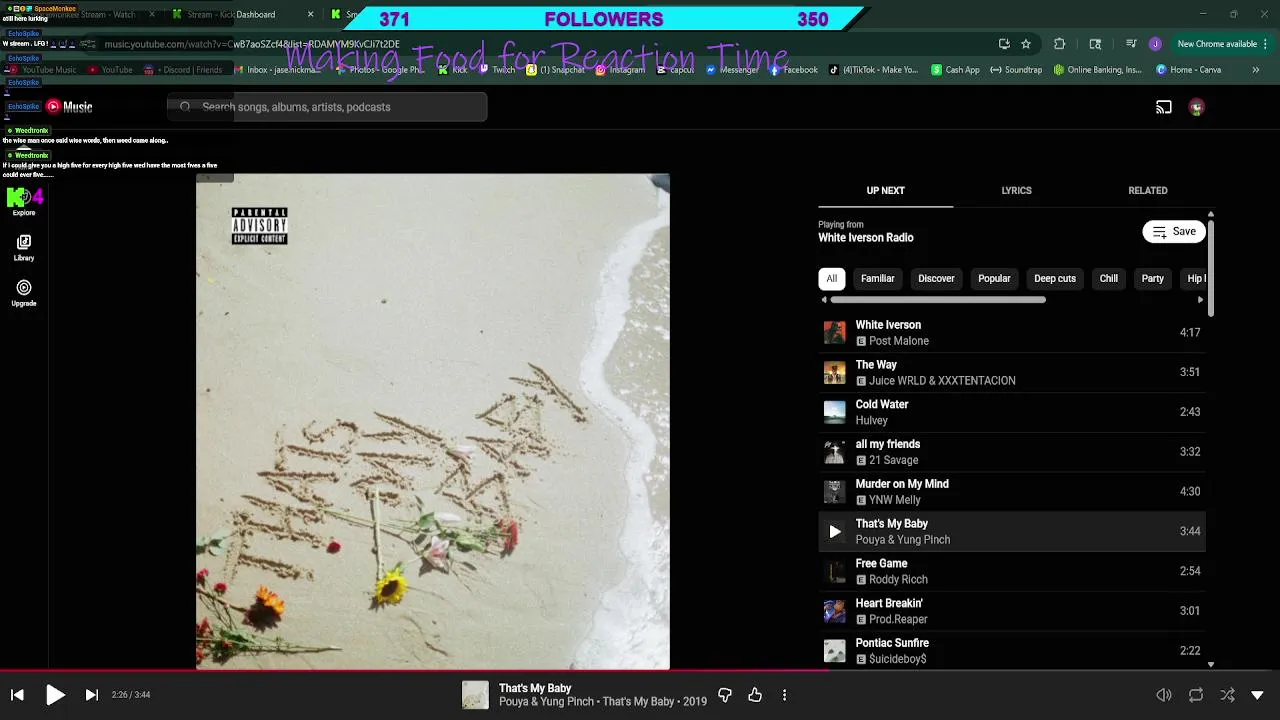The image size is (1280, 720).
Task: Click the queue scrollbar down arrow
Action: (1211, 664)
